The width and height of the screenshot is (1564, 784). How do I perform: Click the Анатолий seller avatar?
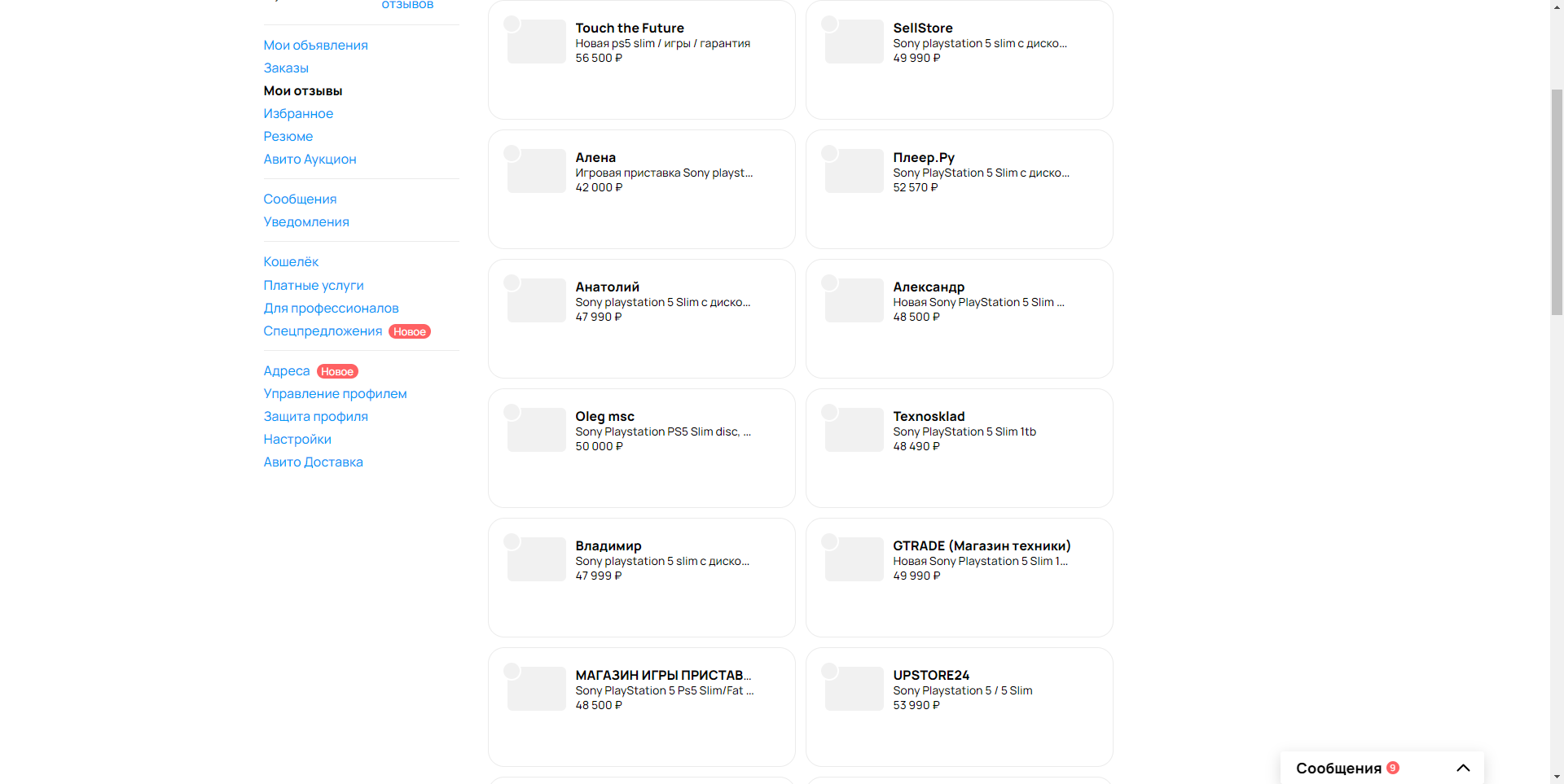pyautogui.click(x=512, y=283)
